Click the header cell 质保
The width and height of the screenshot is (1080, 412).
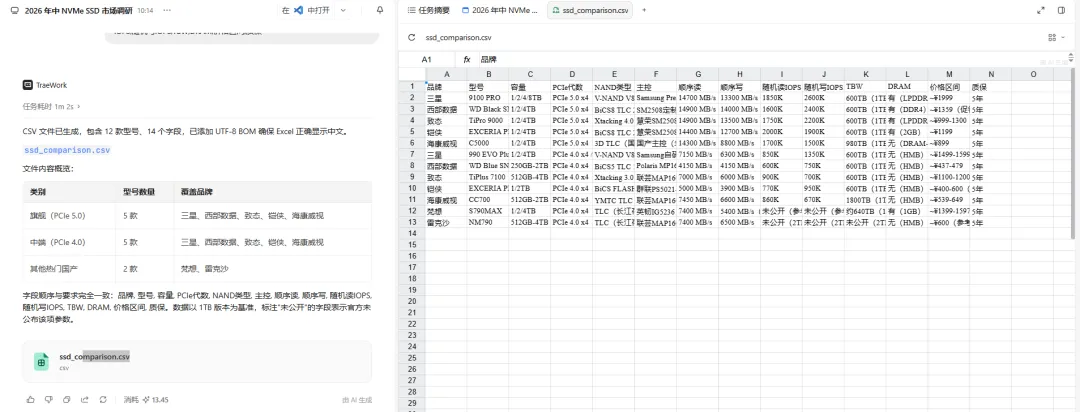pos(990,87)
